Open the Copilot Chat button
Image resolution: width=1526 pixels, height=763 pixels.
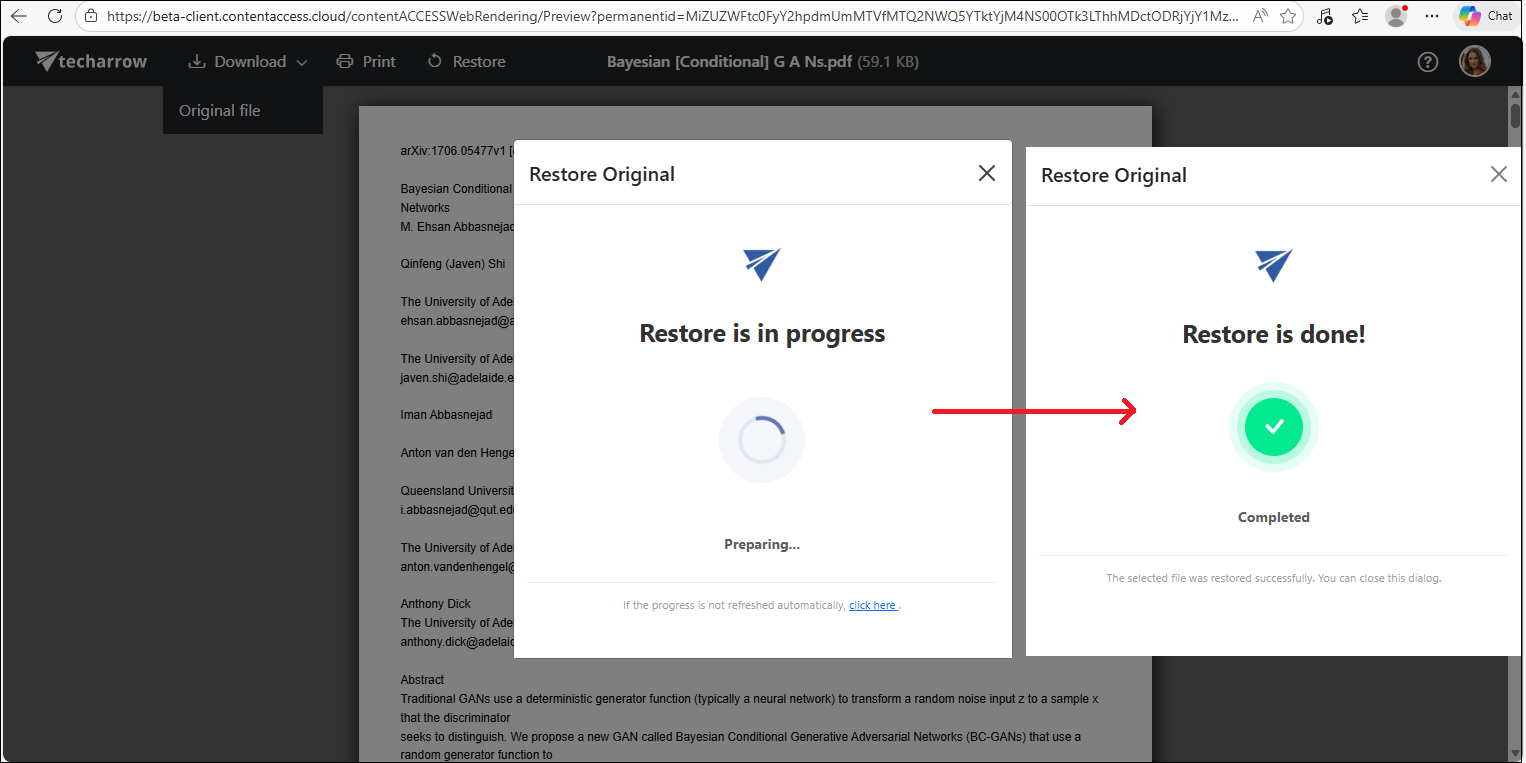[1486, 16]
